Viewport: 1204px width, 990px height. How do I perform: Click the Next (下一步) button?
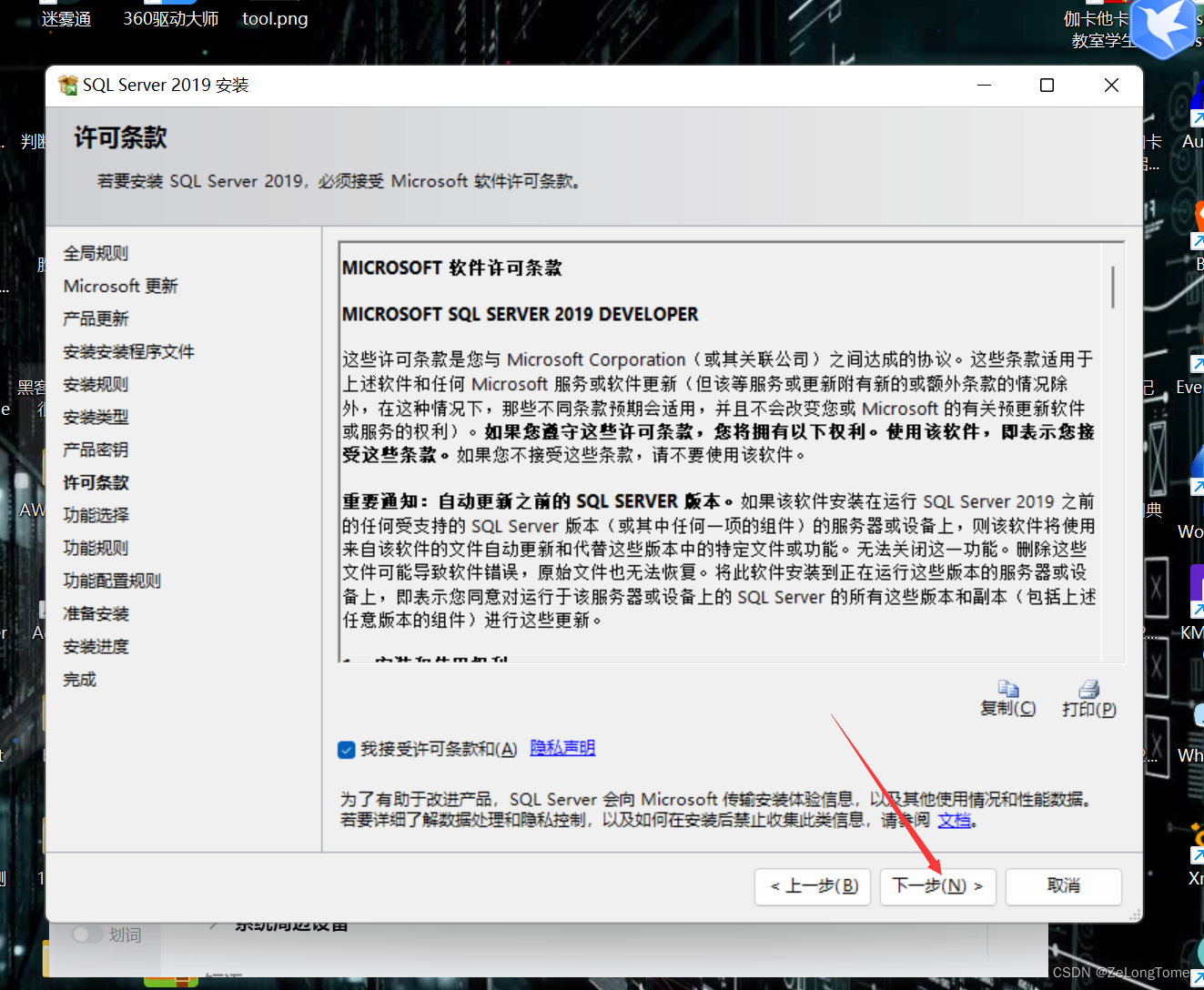938,886
